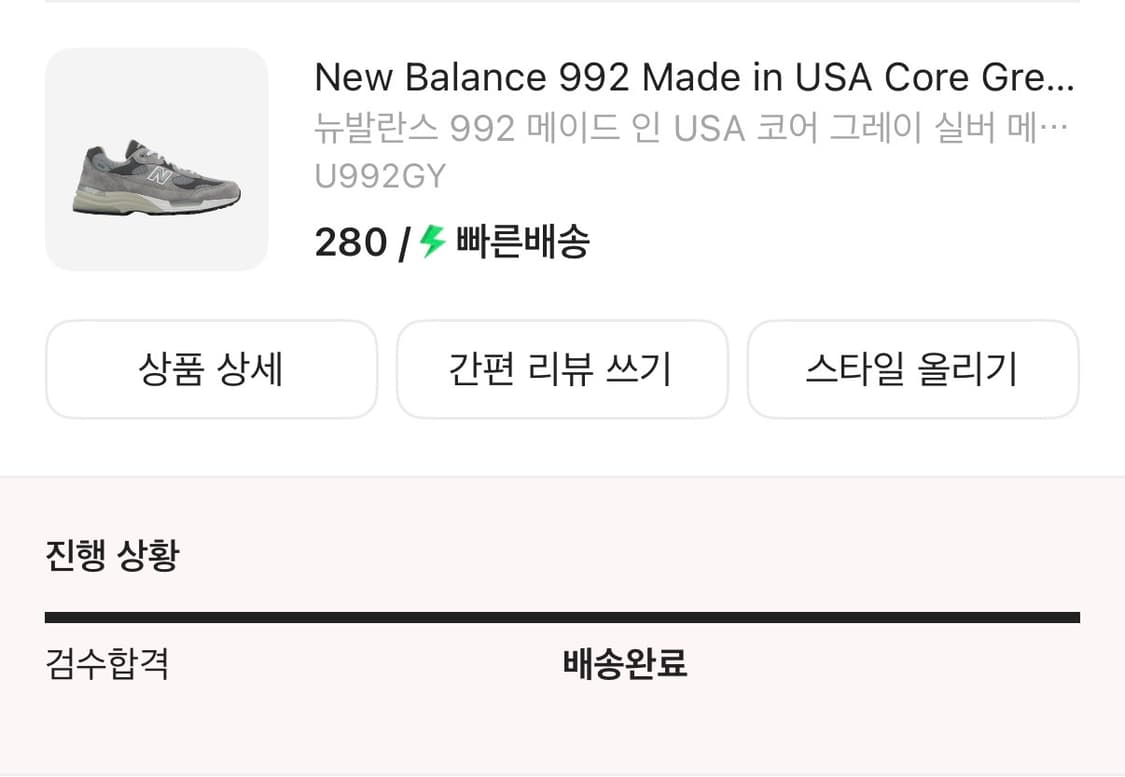Click the green lightning fast delivery icon
The height and width of the screenshot is (777, 1125).
[431, 240]
